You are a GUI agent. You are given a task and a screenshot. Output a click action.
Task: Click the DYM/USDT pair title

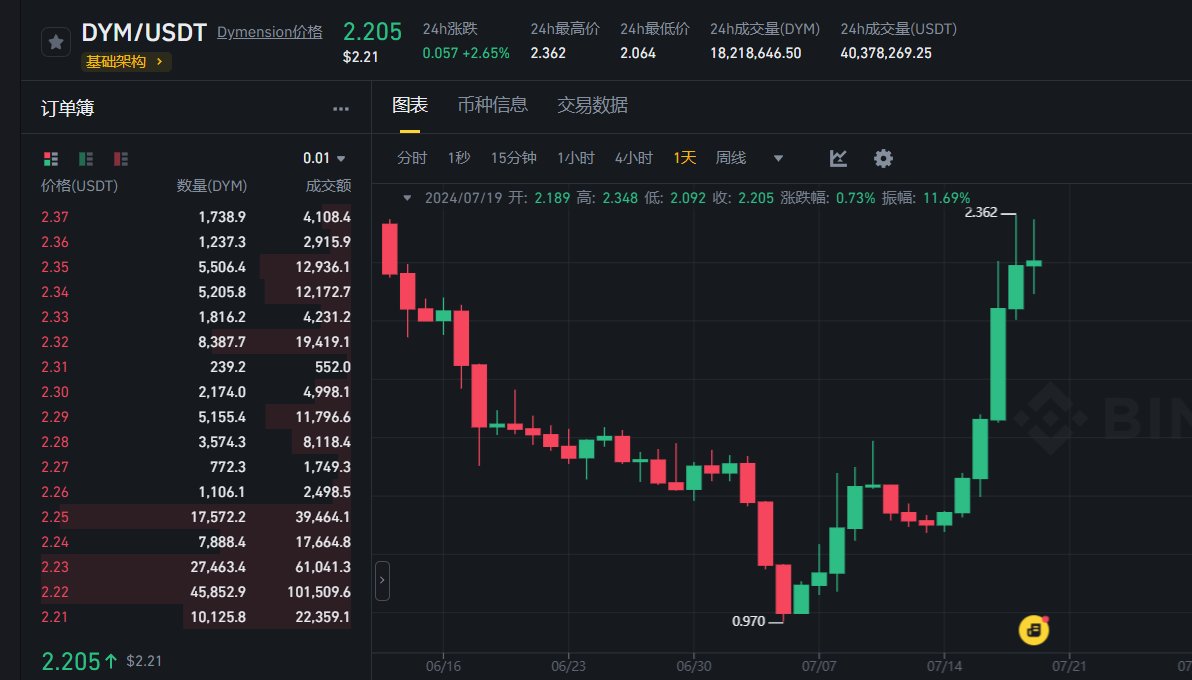click(144, 33)
